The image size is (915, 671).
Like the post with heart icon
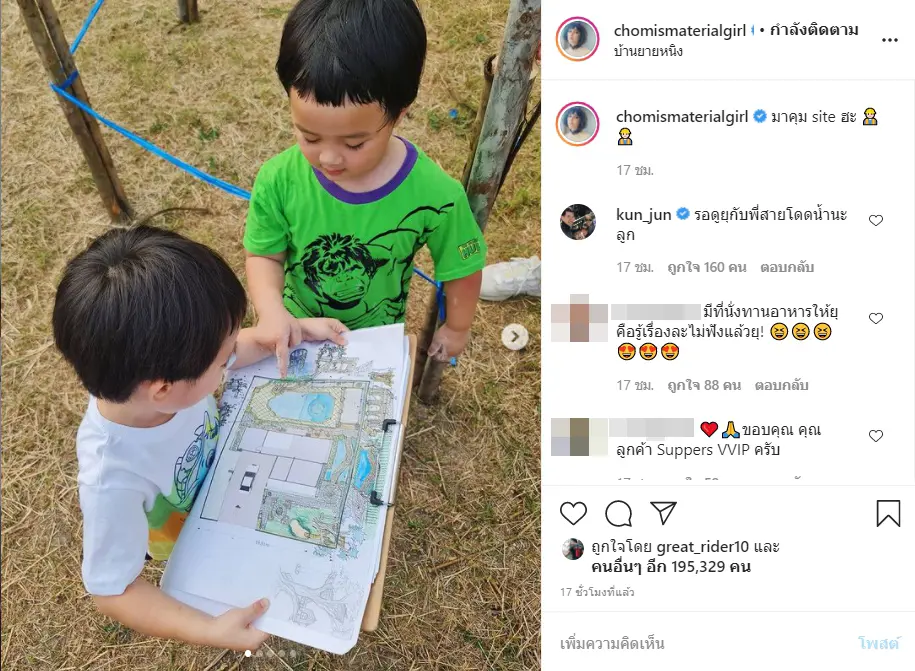(x=573, y=513)
